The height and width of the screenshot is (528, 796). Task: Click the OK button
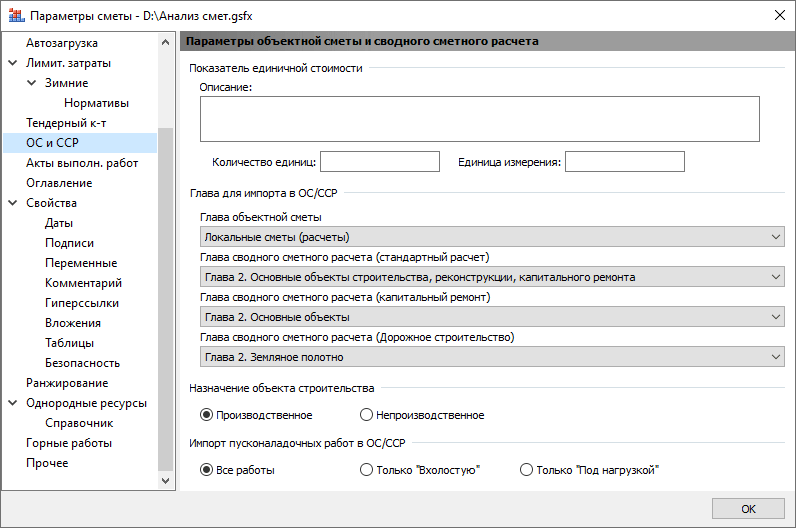pos(748,509)
